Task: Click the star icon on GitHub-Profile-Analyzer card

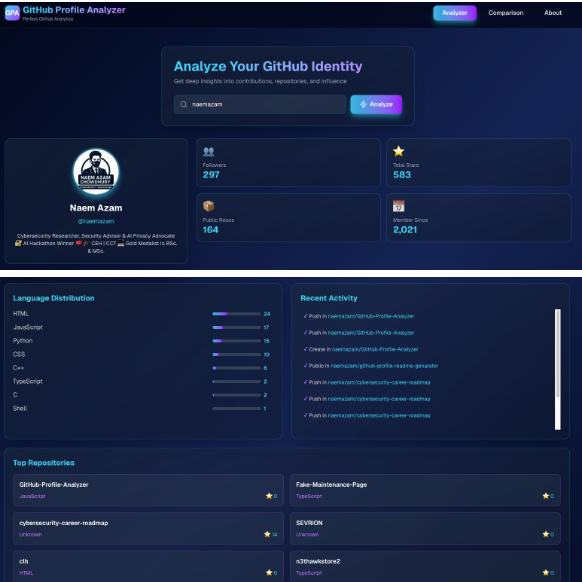Action: coord(269,496)
